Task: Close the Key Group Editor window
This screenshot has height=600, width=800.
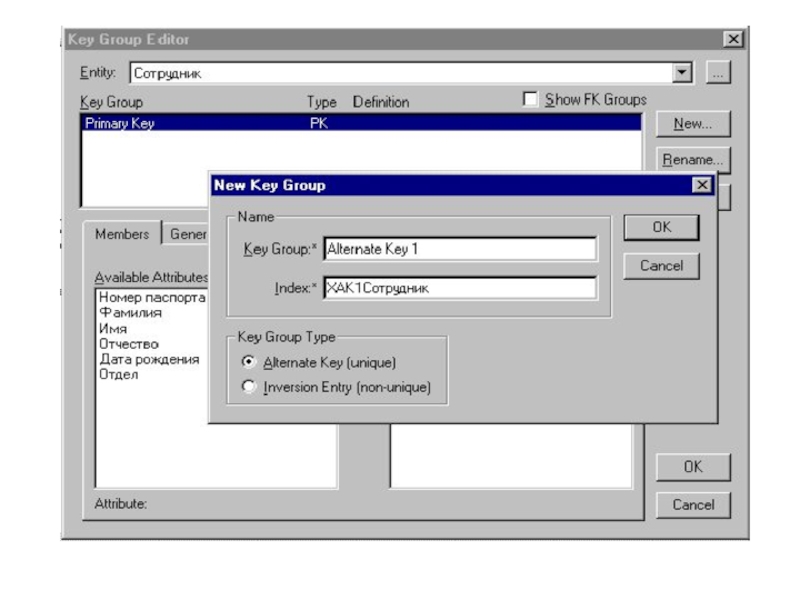Action: pos(734,39)
